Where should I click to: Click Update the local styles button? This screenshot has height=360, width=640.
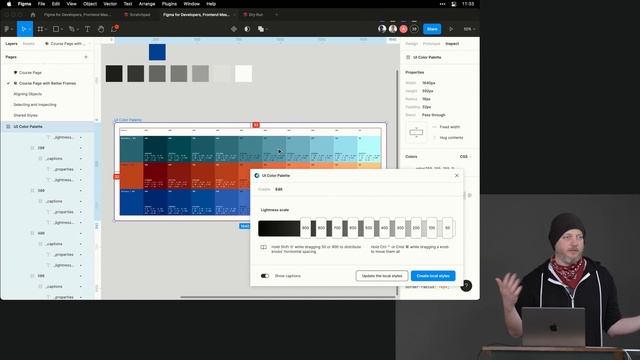pos(382,276)
